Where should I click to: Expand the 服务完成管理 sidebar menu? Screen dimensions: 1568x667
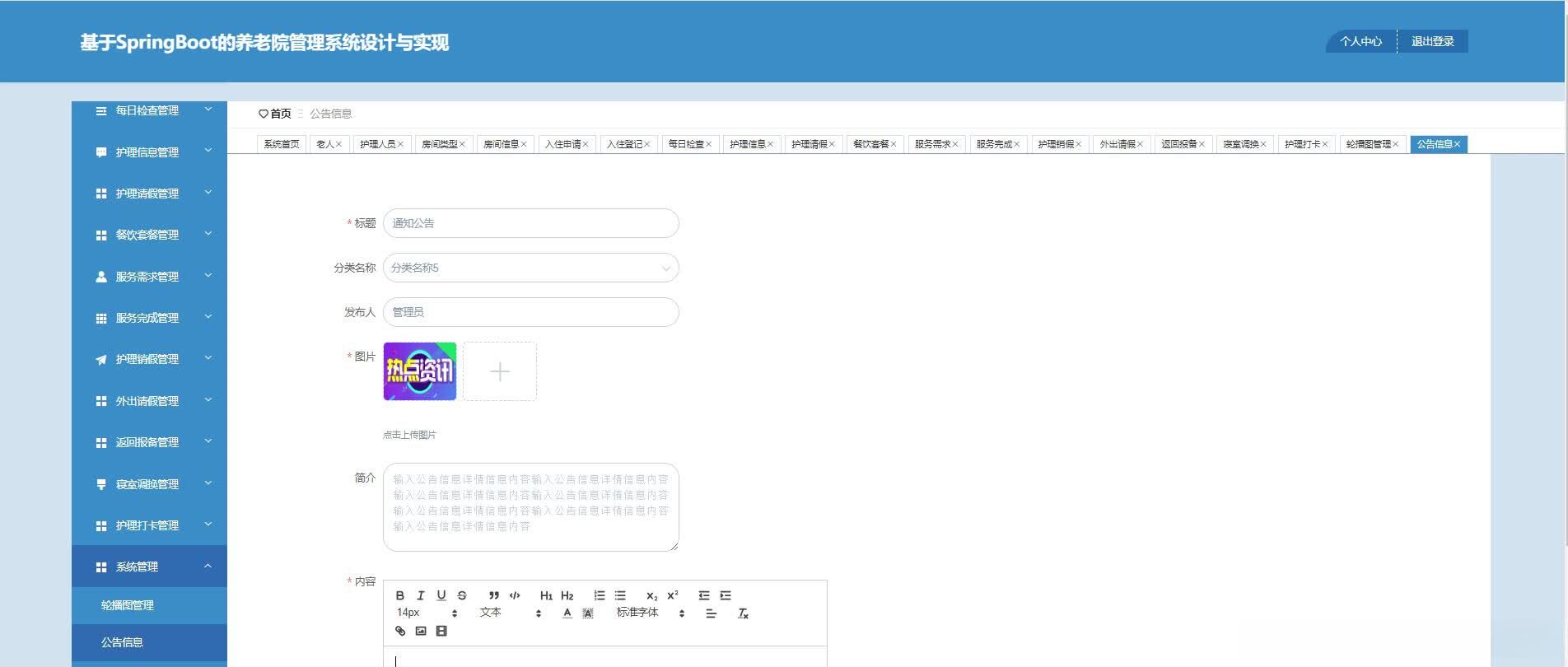(x=150, y=318)
